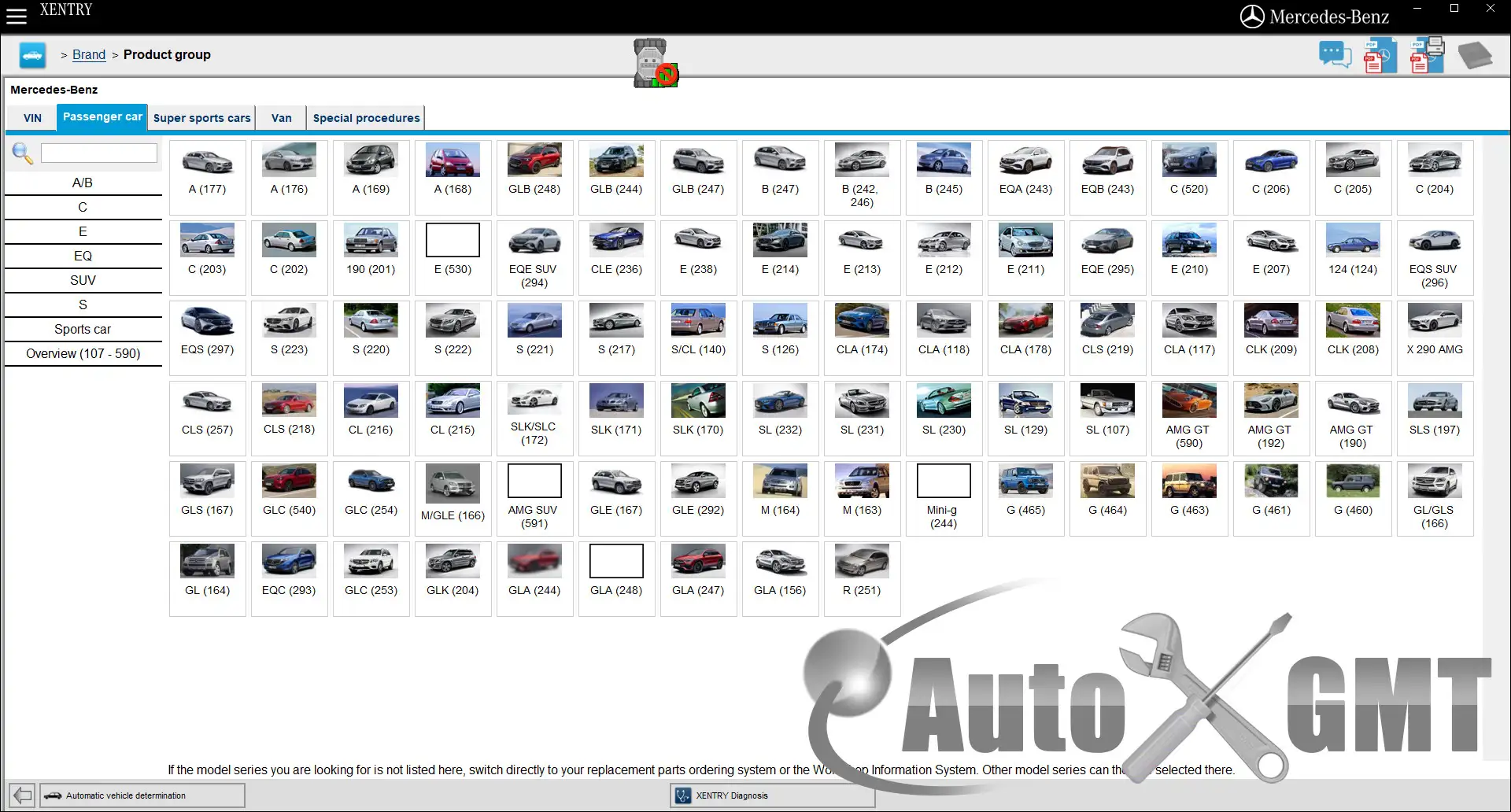Filter by E class category
The width and height of the screenshot is (1511, 812).
(x=83, y=231)
